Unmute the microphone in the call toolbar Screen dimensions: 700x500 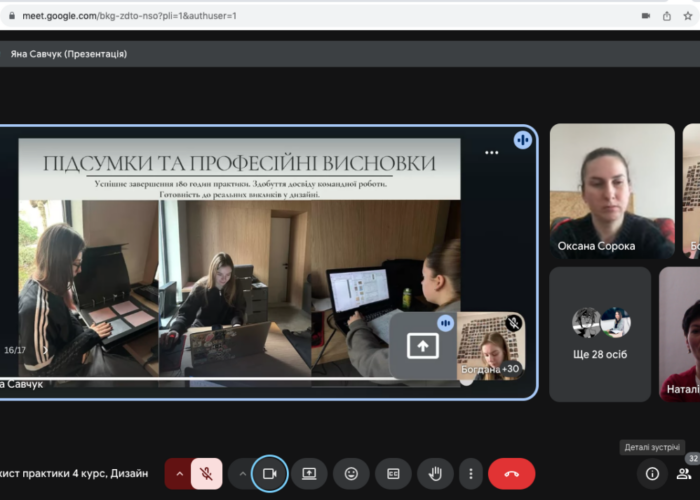pos(207,473)
